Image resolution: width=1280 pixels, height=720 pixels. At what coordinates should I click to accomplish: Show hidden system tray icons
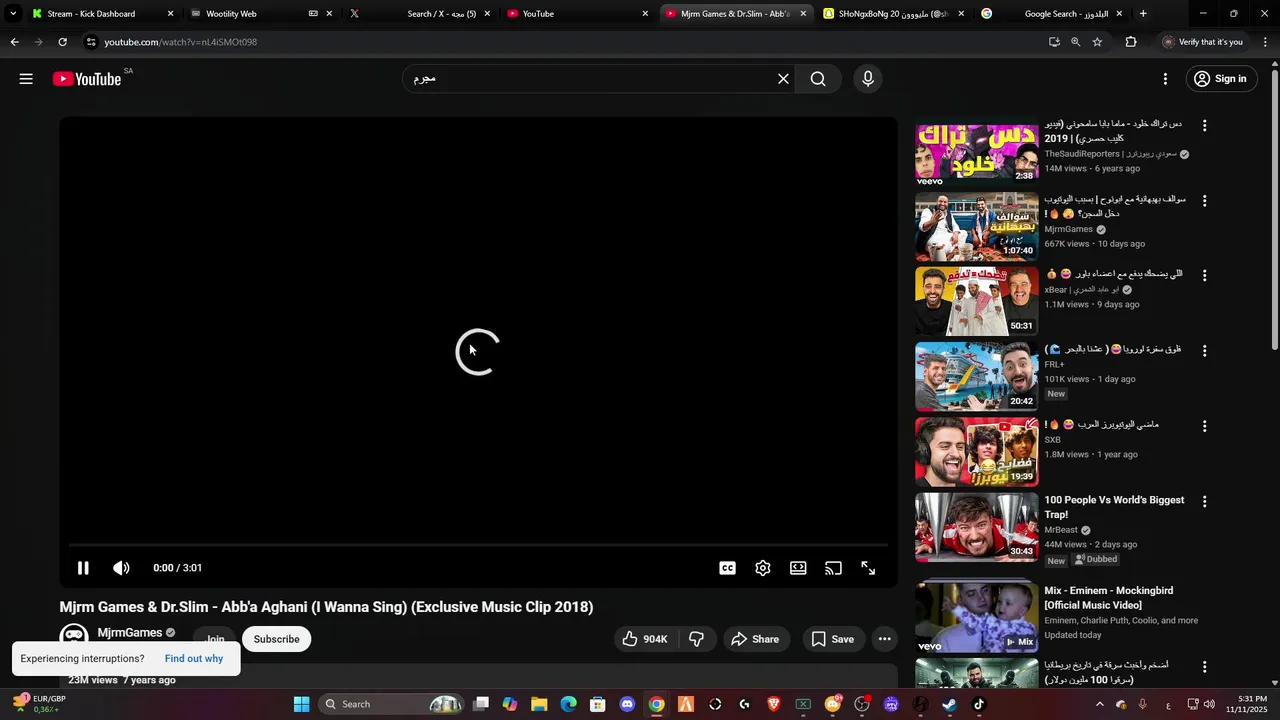point(1100,704)
